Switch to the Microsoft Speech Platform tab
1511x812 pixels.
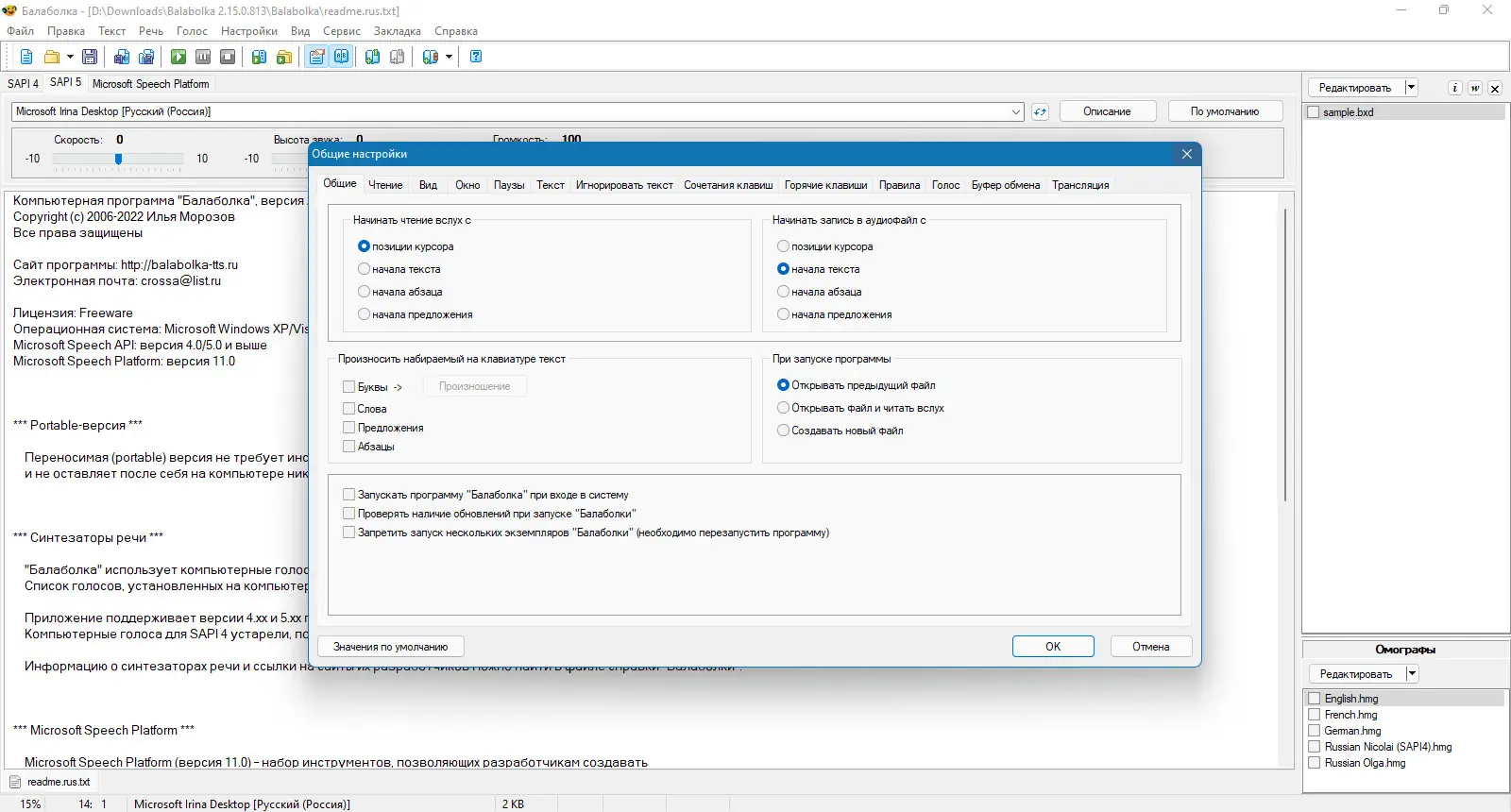[x=151, y=83]
